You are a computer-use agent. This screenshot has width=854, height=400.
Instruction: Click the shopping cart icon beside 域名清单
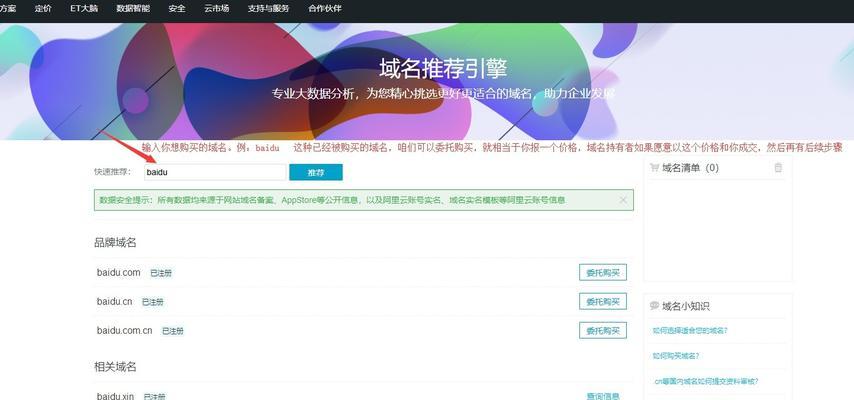654,168
